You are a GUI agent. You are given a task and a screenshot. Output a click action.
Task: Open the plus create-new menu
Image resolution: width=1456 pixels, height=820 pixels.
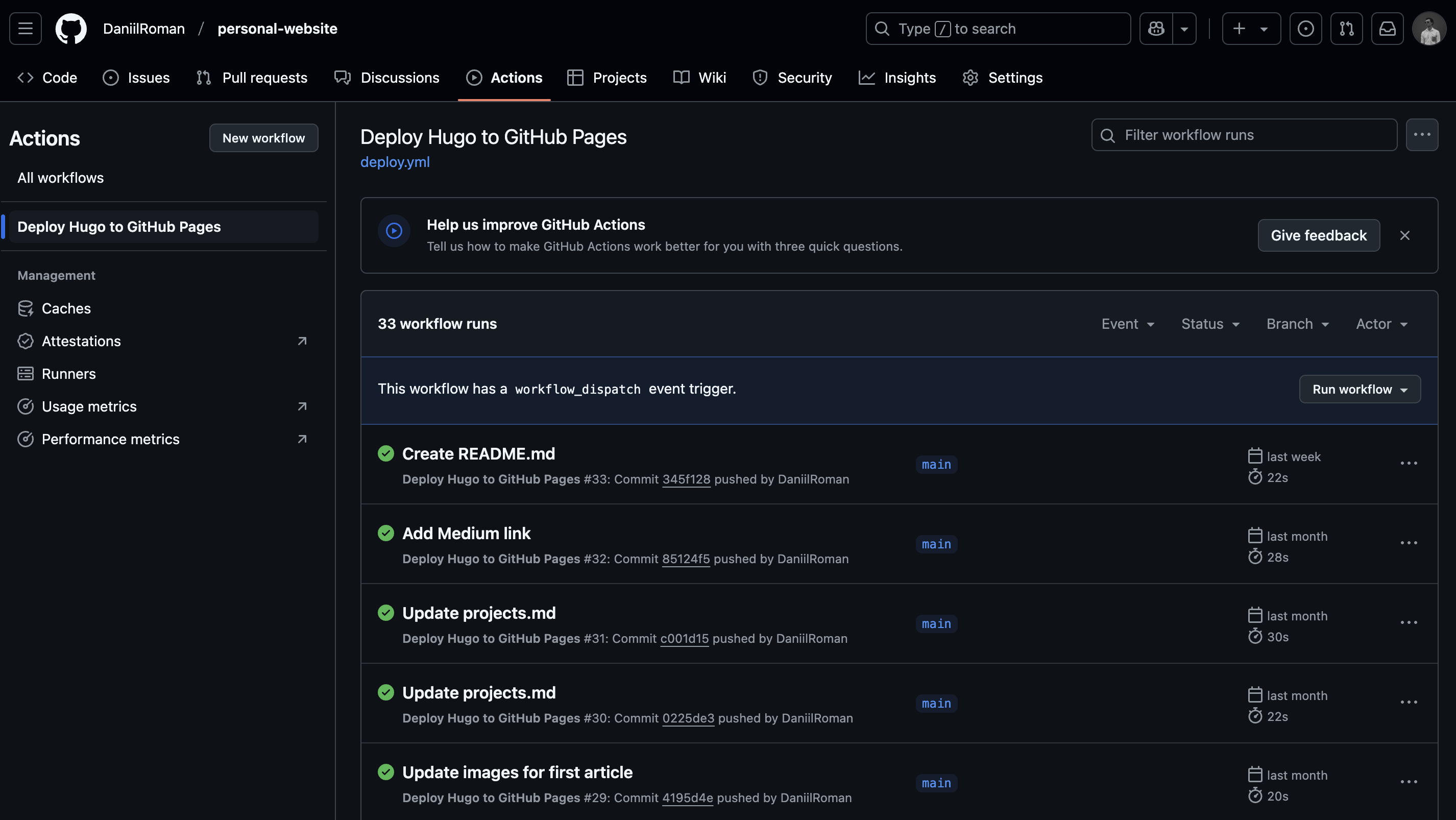coord(1251,28)
